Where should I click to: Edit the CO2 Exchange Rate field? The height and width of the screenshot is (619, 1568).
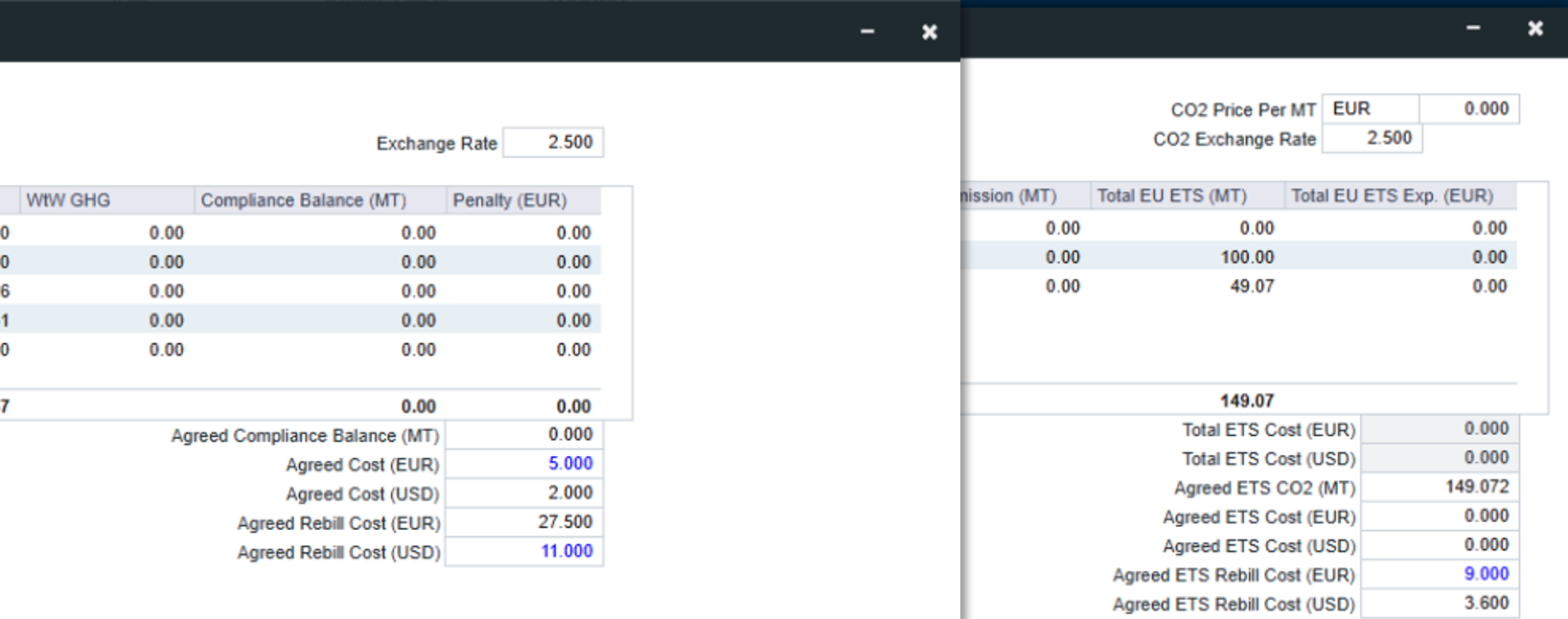pyautogui.click(x=1372, y=139)
